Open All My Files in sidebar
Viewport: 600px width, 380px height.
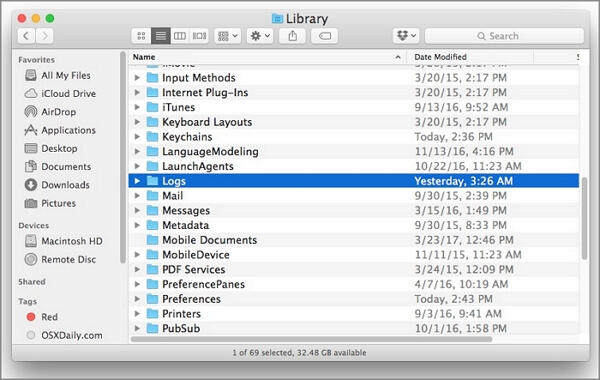(58, 75)
